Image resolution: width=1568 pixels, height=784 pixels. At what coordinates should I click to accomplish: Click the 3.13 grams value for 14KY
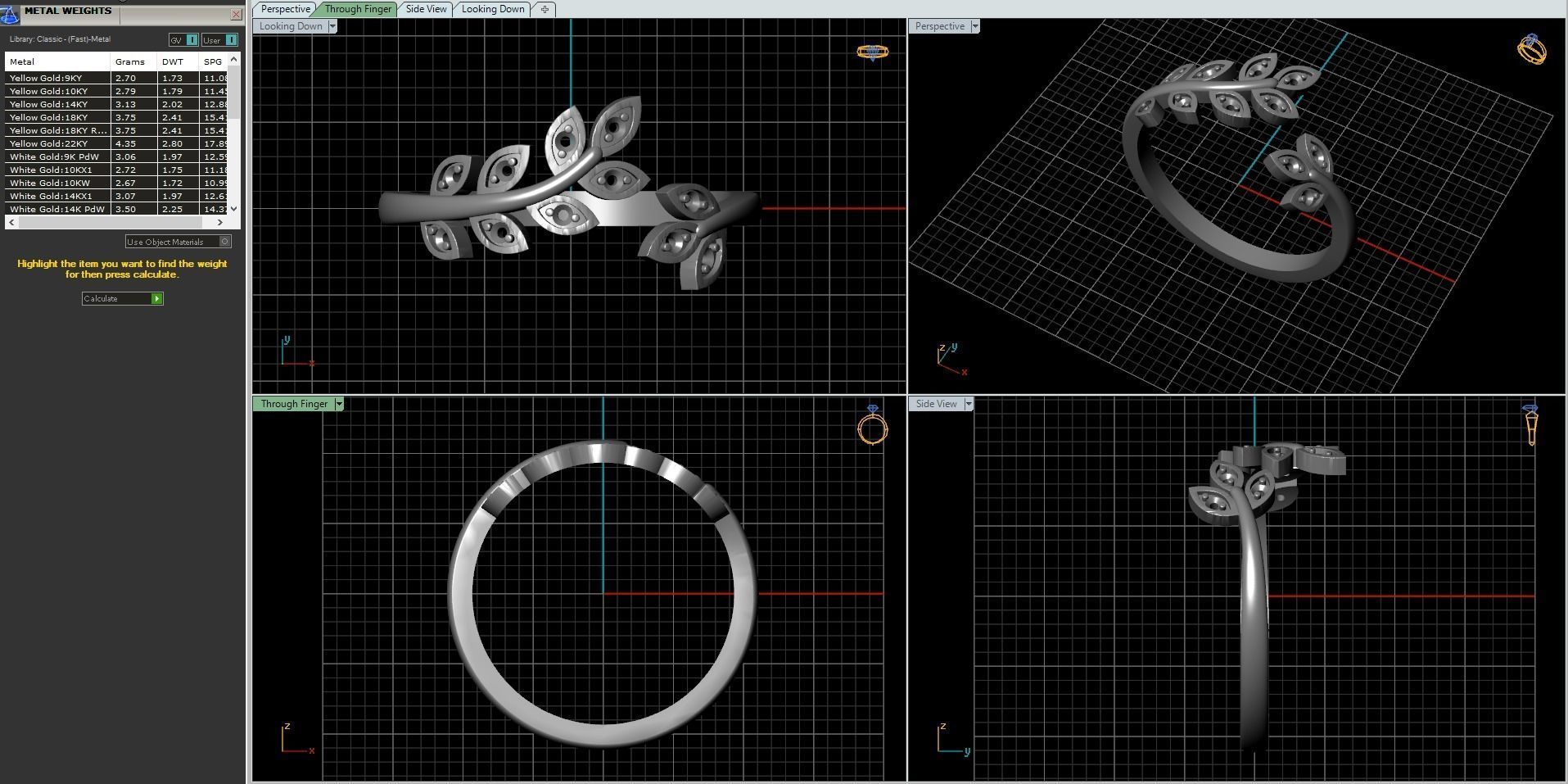click(125, 104)
